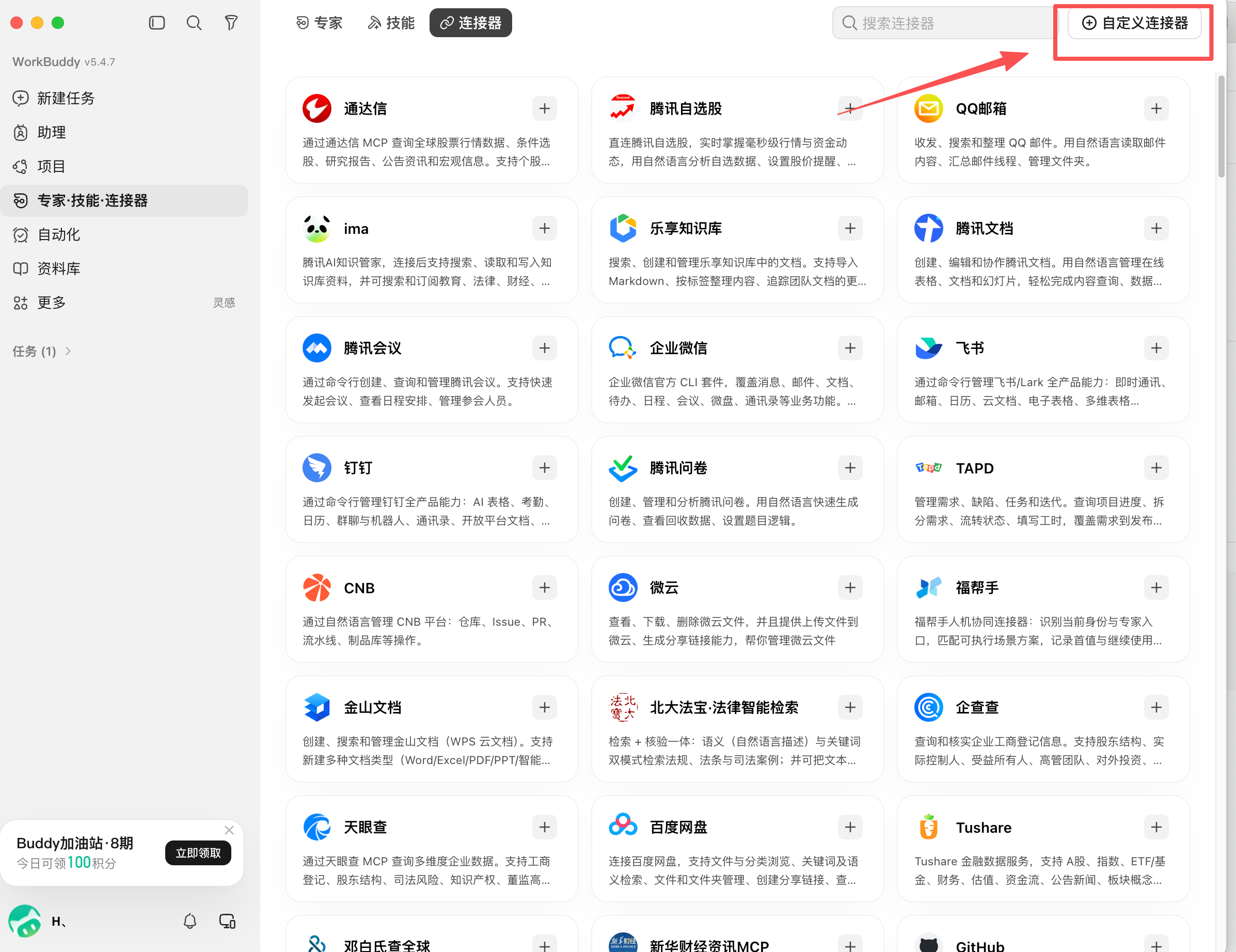Add the 钉钉 connector

coord(544,468)
